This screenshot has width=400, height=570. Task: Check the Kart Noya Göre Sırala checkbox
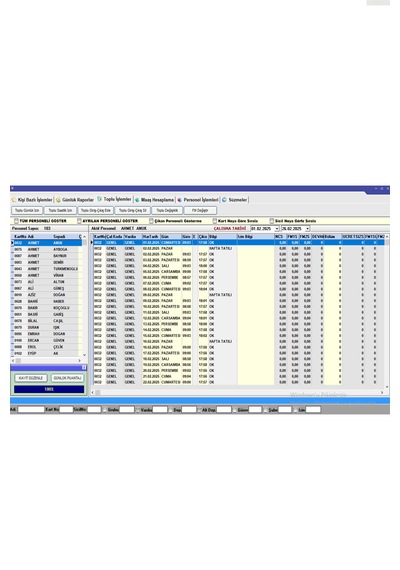point(215,221)
